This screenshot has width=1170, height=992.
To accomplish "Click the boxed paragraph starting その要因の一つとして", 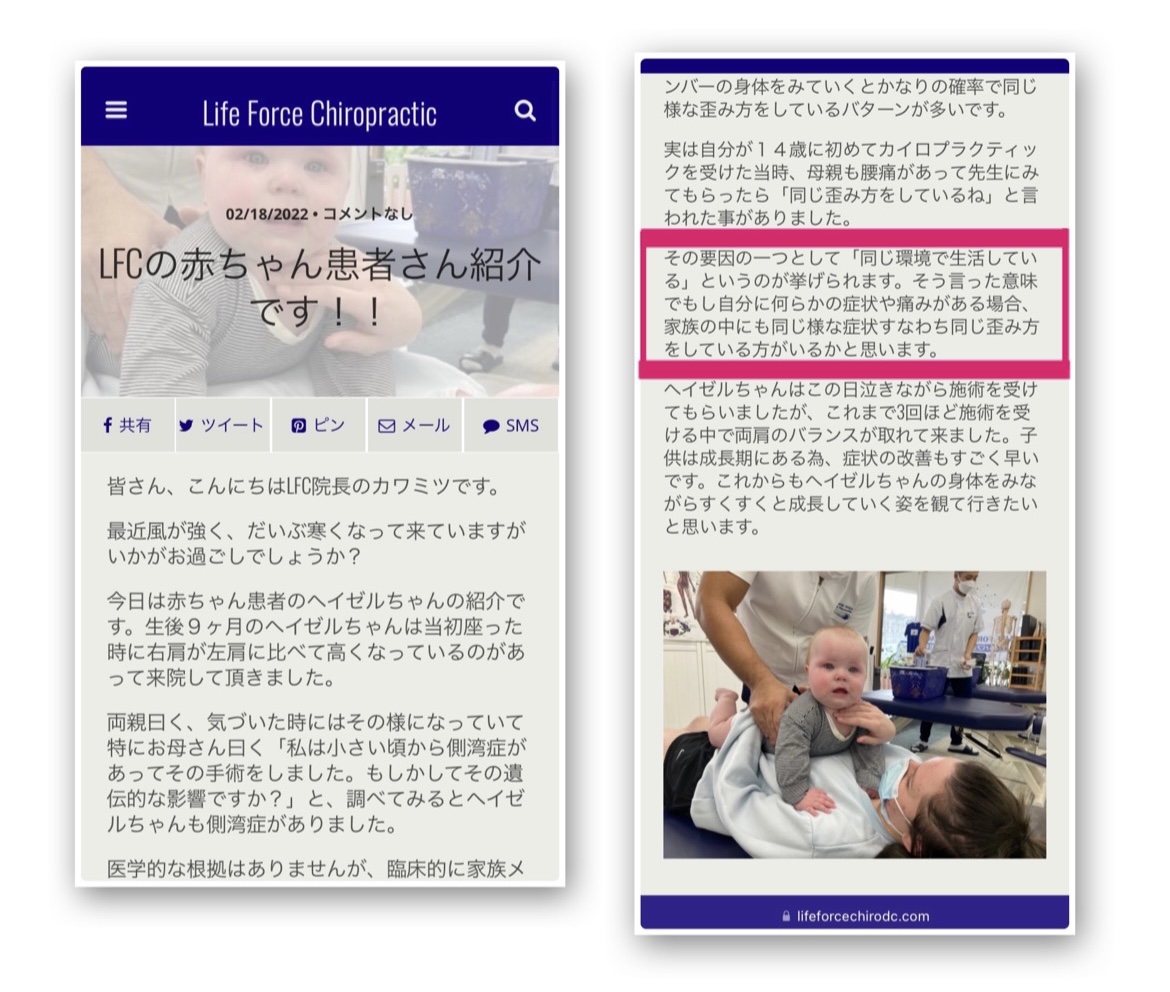I will [x=851, y=304].
